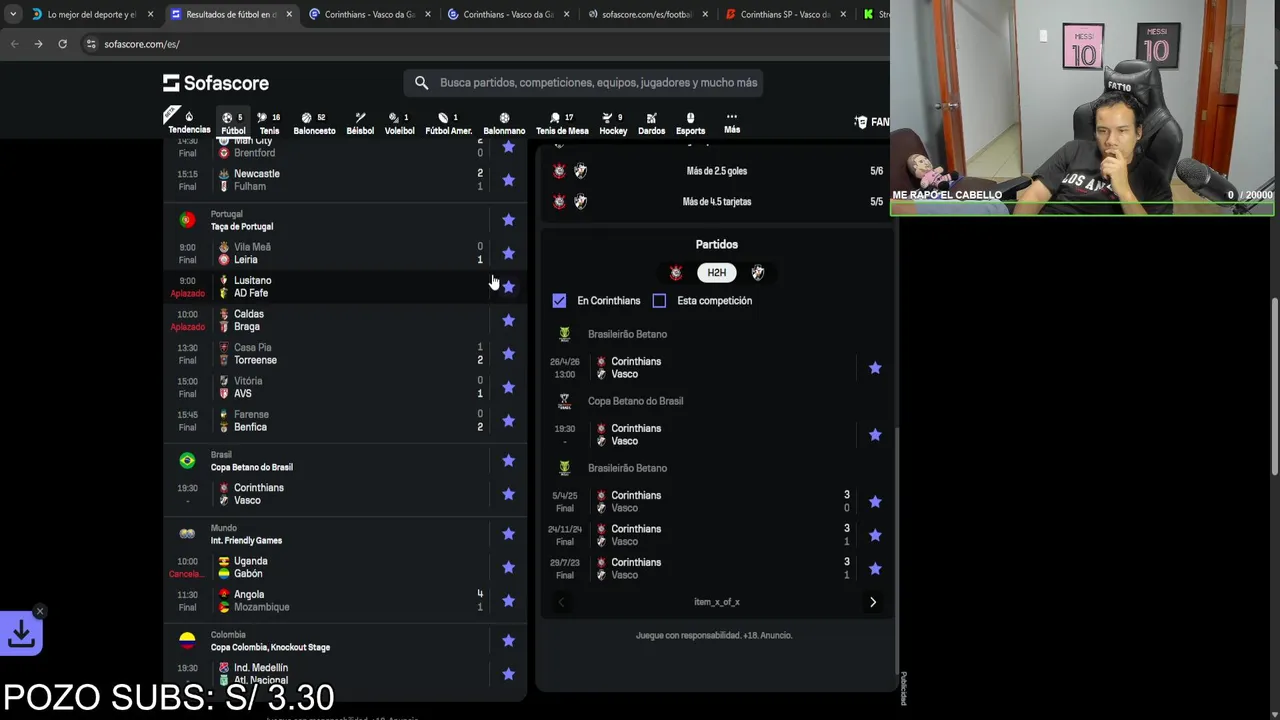The width and height of the screenshot is (1280, 720).
Task: Select the Hockey sport category
Action: tap(613, 123)
